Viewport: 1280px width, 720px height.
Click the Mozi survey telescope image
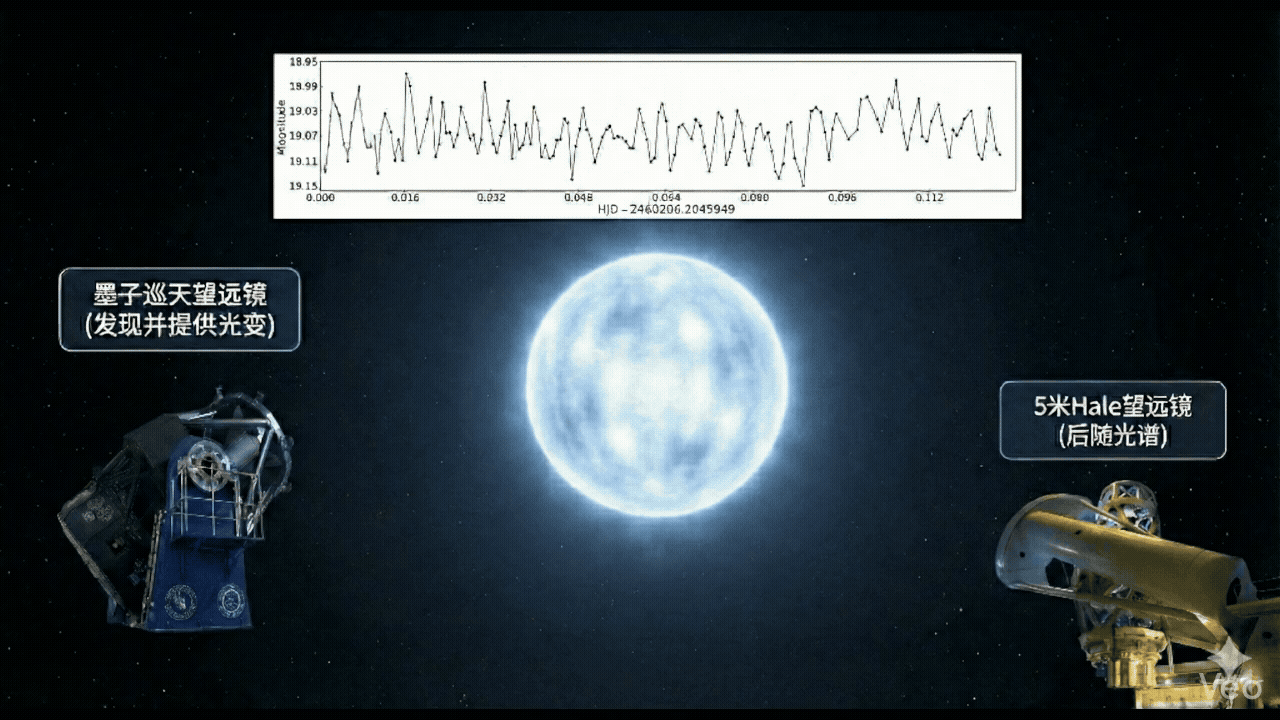coord(175,510)
